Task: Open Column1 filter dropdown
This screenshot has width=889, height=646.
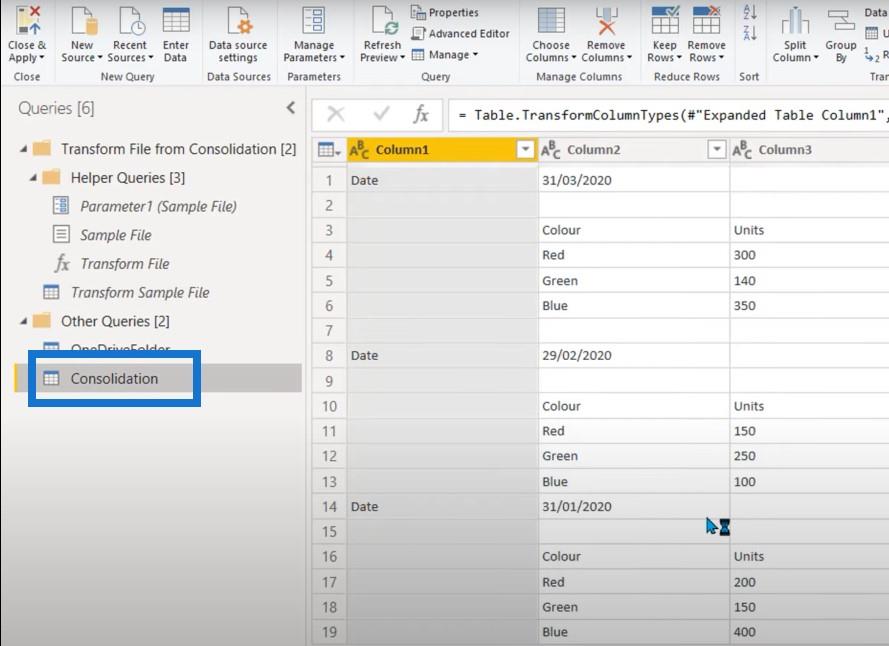Action: click(526, 150)
